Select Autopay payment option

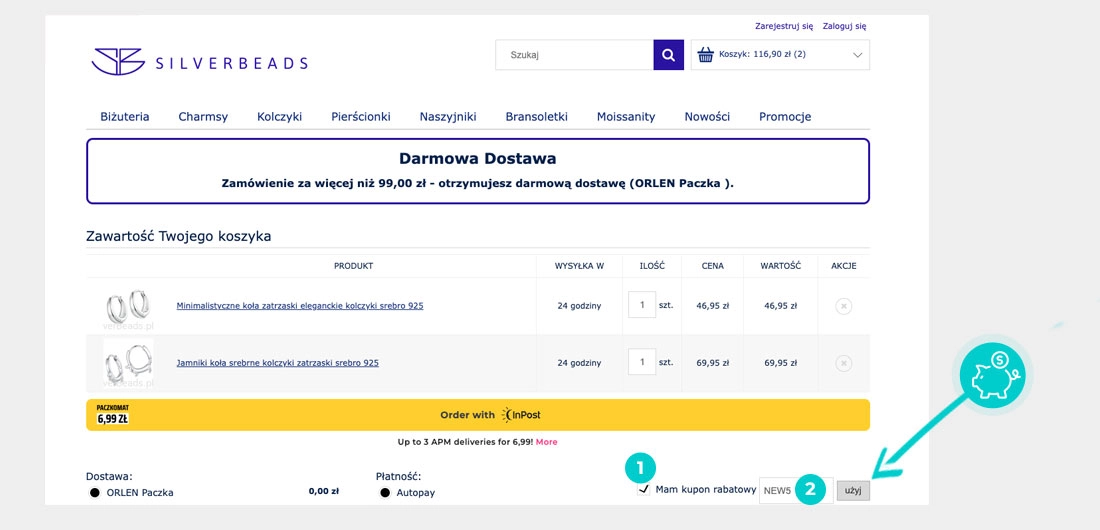[x=385, y=493]
